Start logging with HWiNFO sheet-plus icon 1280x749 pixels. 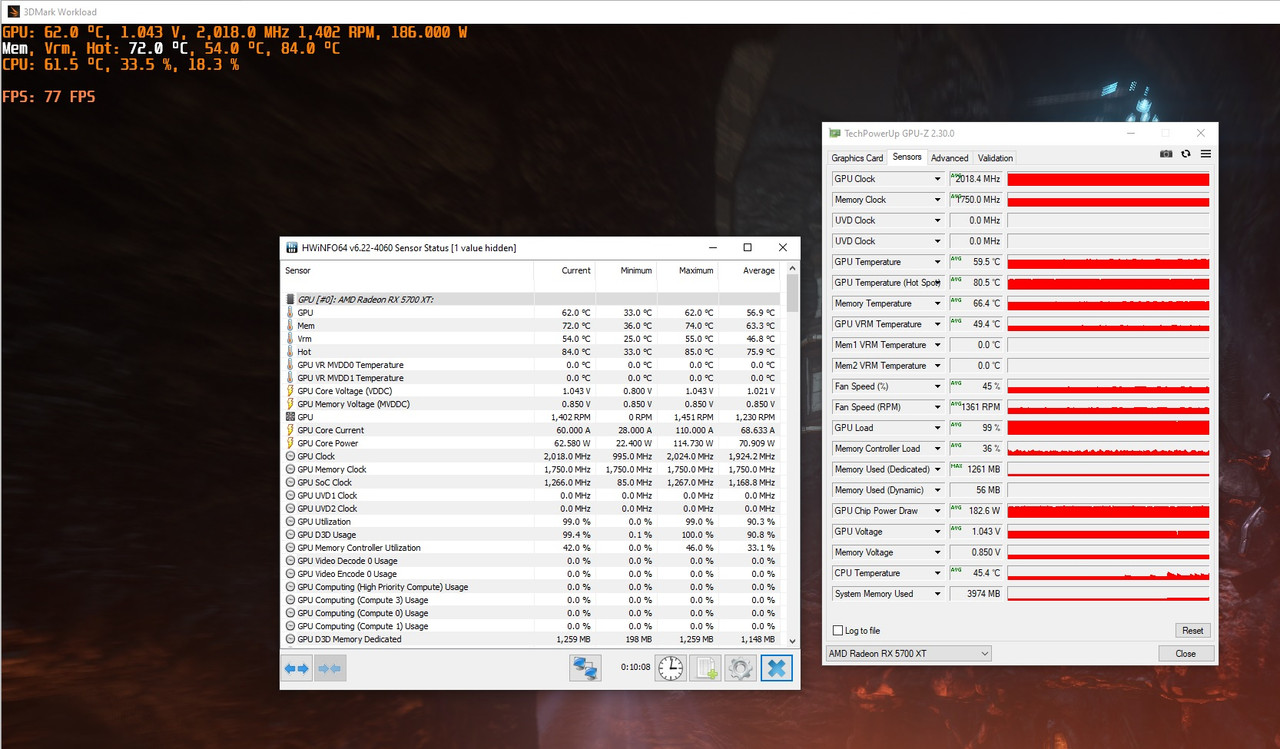pos(706,668)
